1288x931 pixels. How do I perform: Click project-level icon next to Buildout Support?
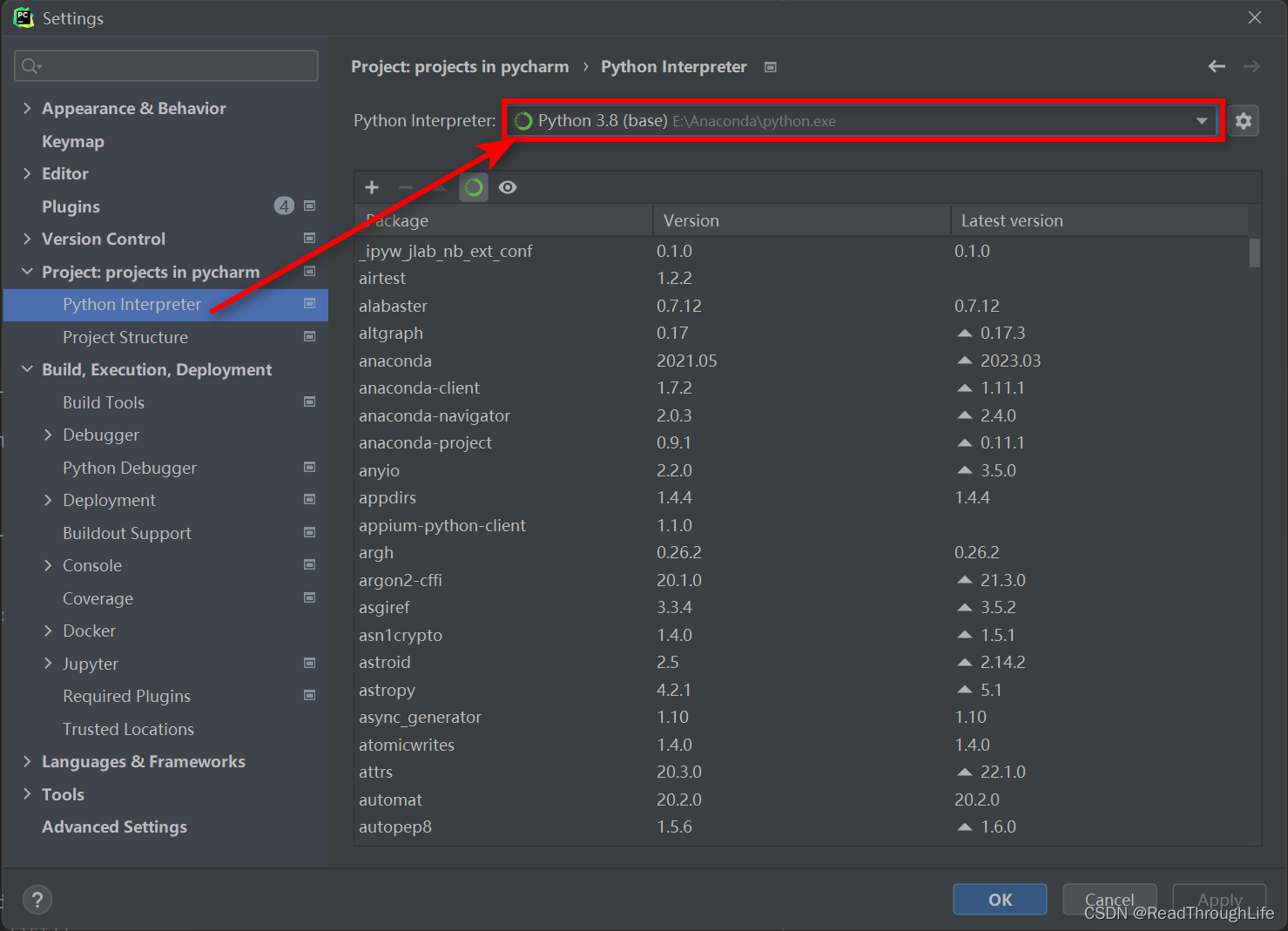[x=309, y=532]
